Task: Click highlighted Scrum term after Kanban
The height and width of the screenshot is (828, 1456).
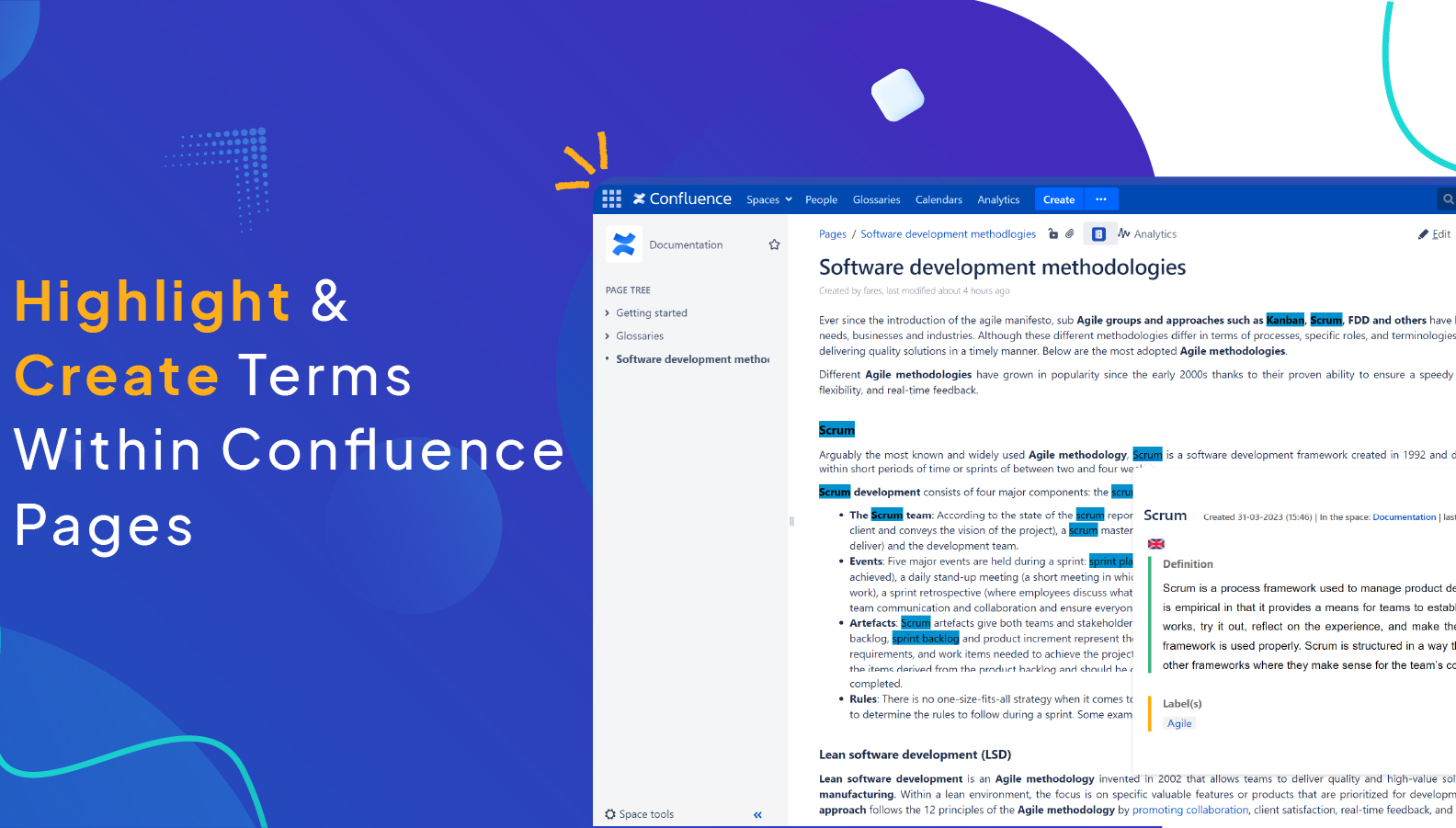Action: tap(1326, 320)
